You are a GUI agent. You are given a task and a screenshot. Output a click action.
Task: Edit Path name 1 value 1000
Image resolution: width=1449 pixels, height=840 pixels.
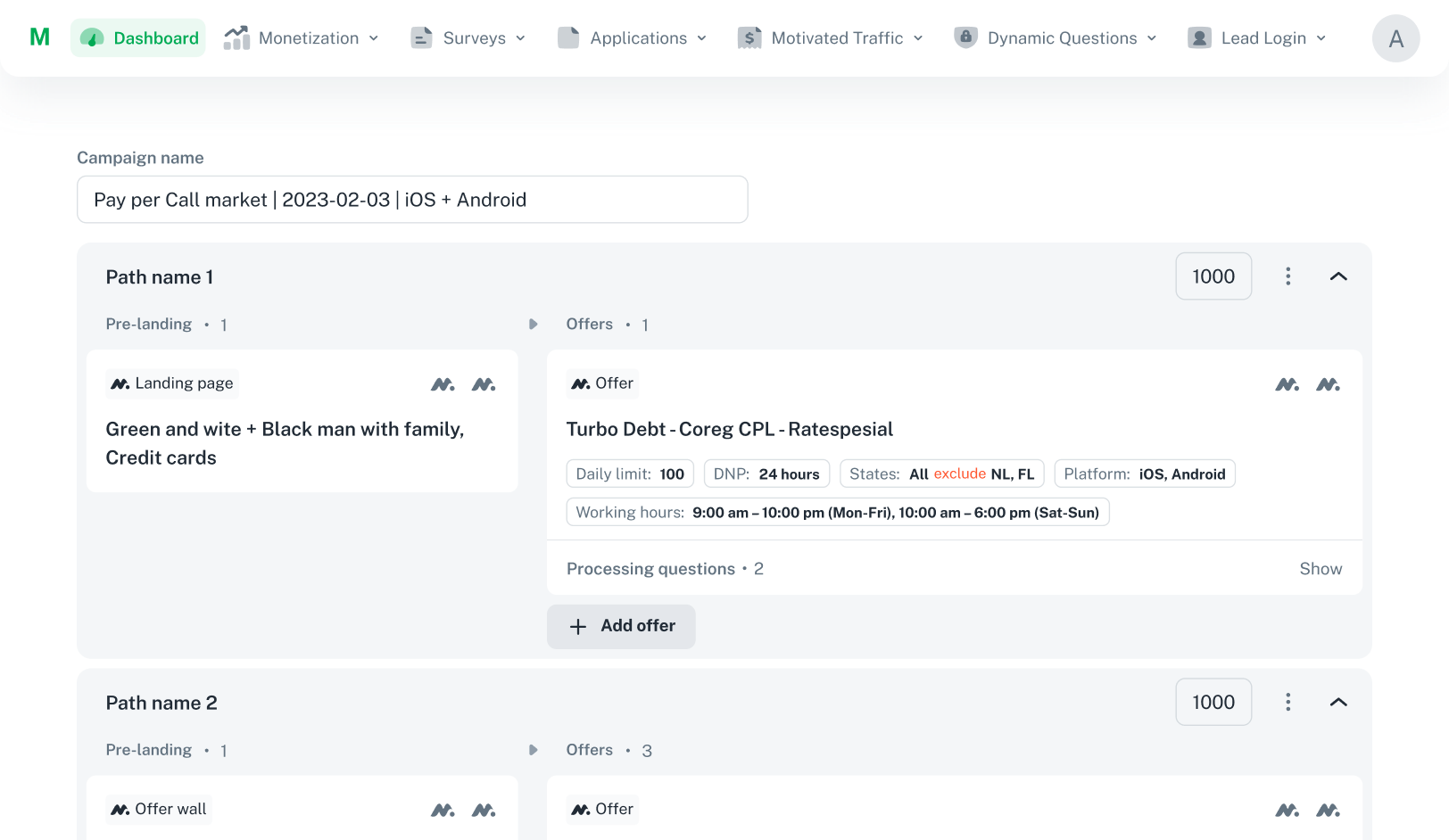[1213, 276]
